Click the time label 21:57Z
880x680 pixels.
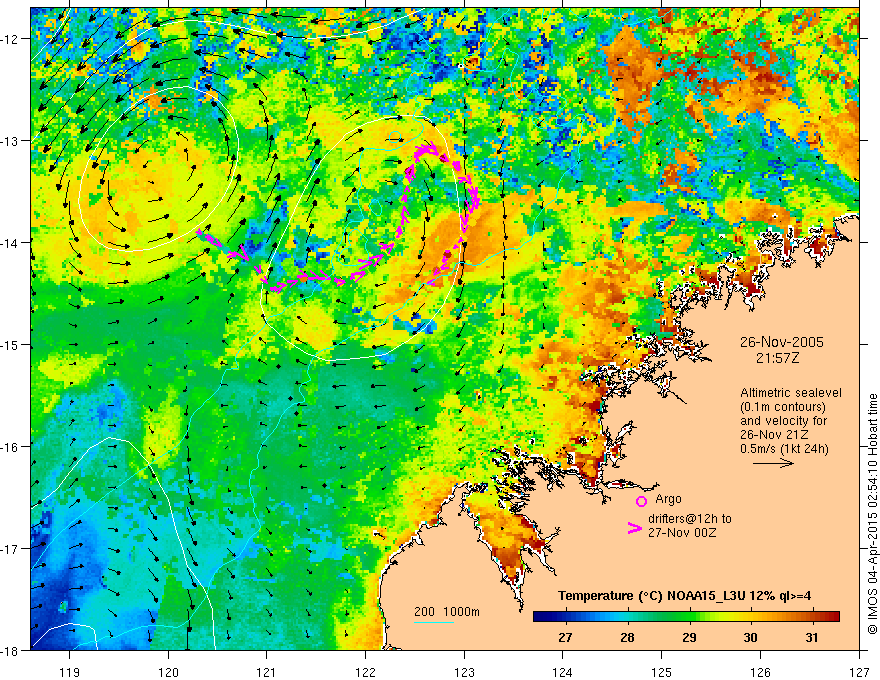[x=777, y=358]
